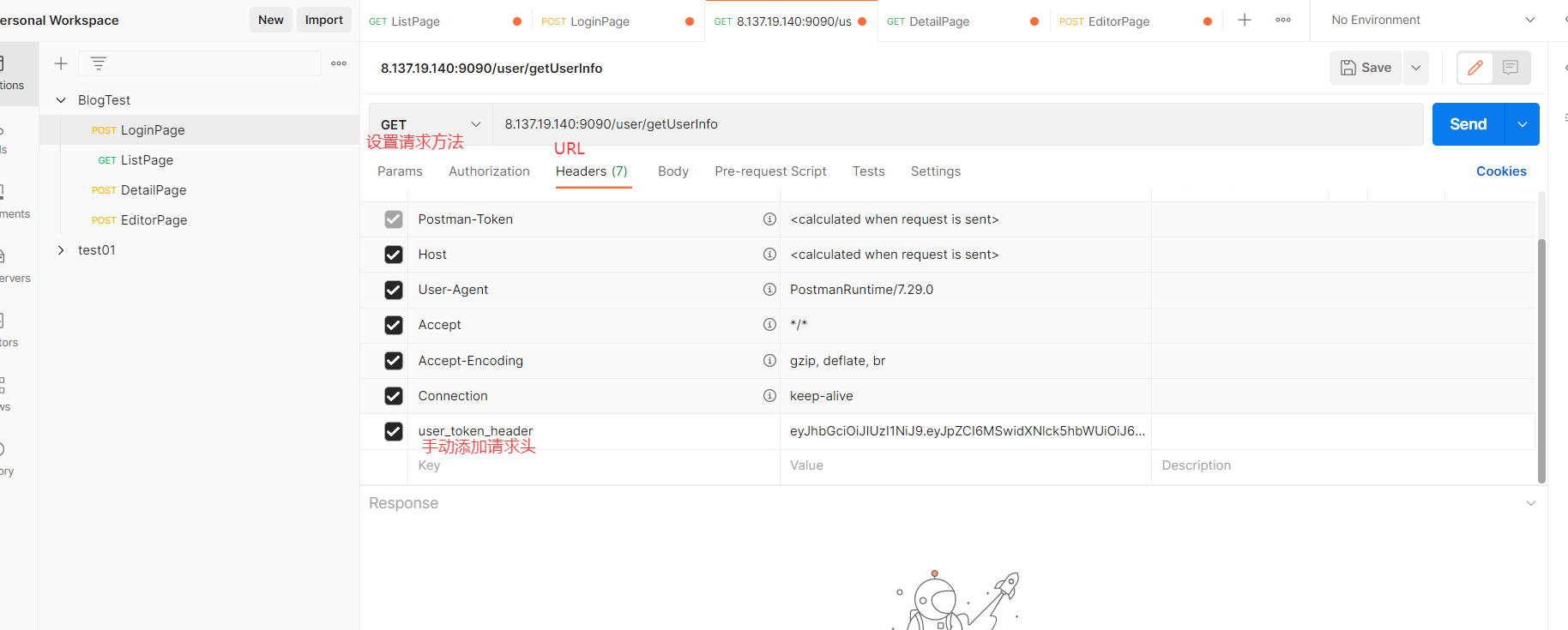The height and width of the screenshot is (630, 1568).
Task: Show info for Accept-Encoding header
Action: pos(769,361)
